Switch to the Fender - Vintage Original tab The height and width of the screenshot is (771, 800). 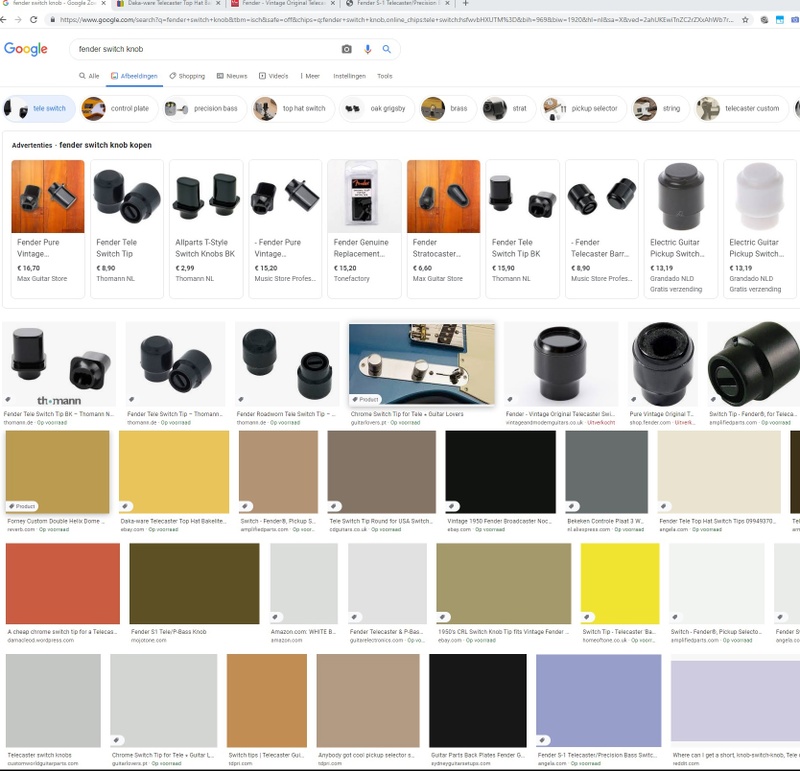click(281, 3)
